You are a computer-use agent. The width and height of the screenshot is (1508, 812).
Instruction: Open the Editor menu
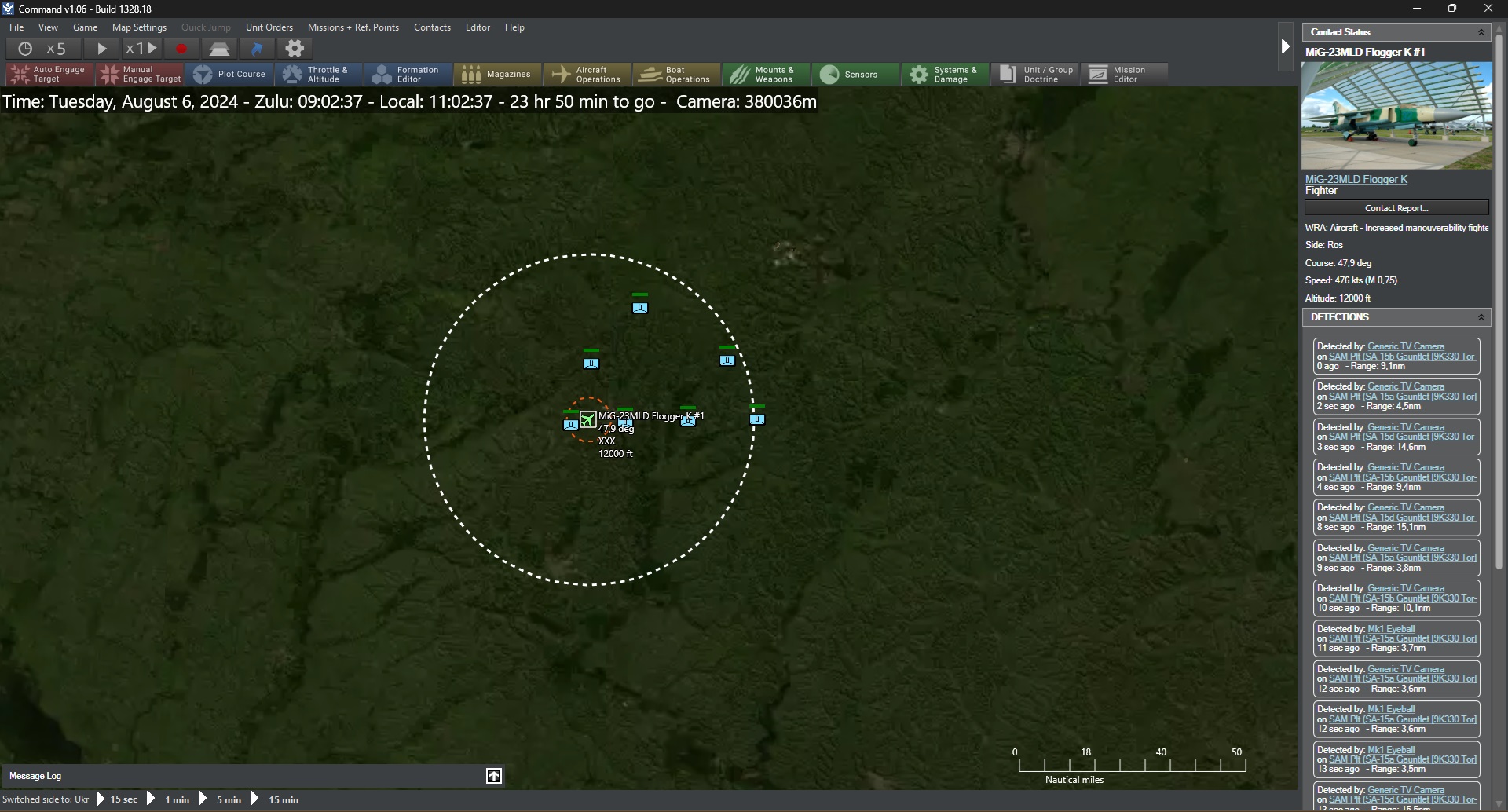[x=478, y=27]
